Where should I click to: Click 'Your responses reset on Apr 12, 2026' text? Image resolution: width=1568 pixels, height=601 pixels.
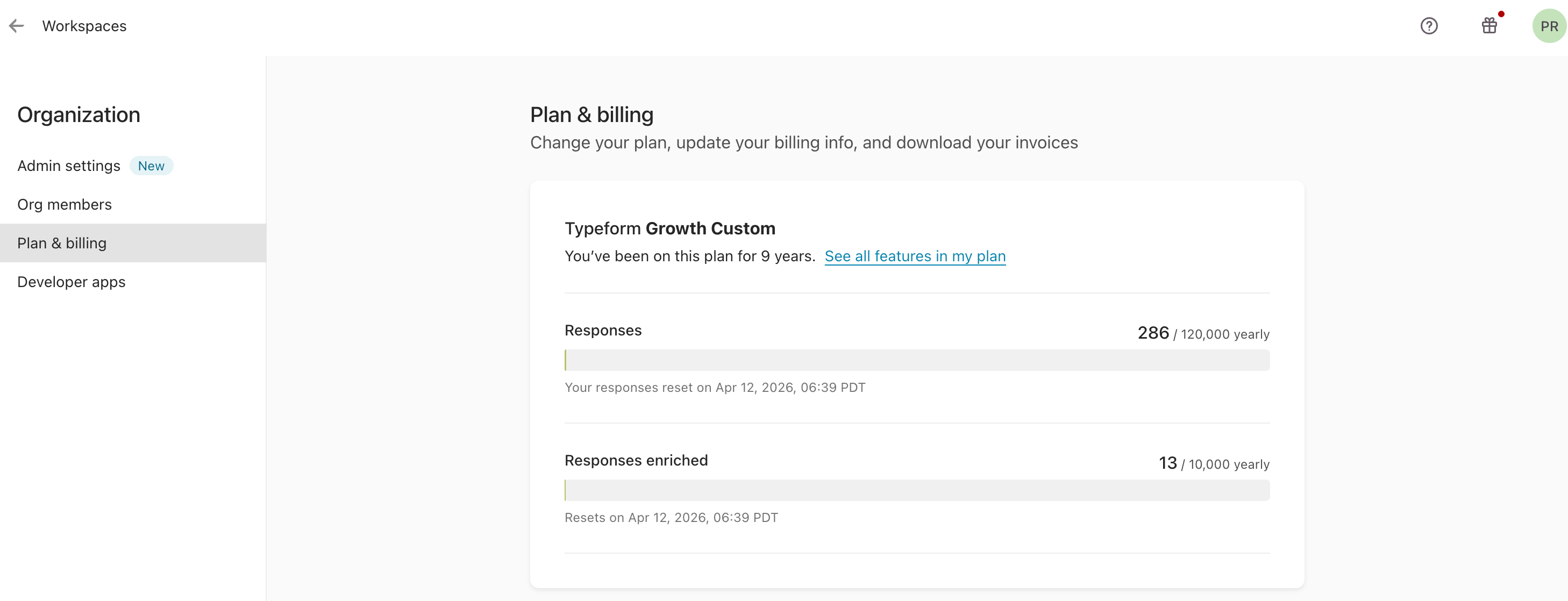pyautogui.click(x=715, y=388)
